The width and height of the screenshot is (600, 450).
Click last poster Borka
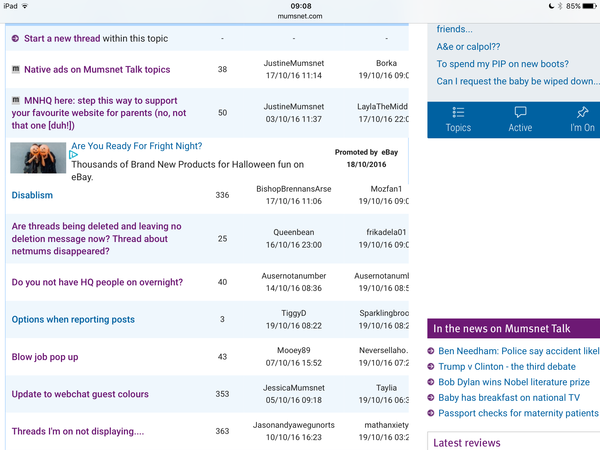(386, 63)
